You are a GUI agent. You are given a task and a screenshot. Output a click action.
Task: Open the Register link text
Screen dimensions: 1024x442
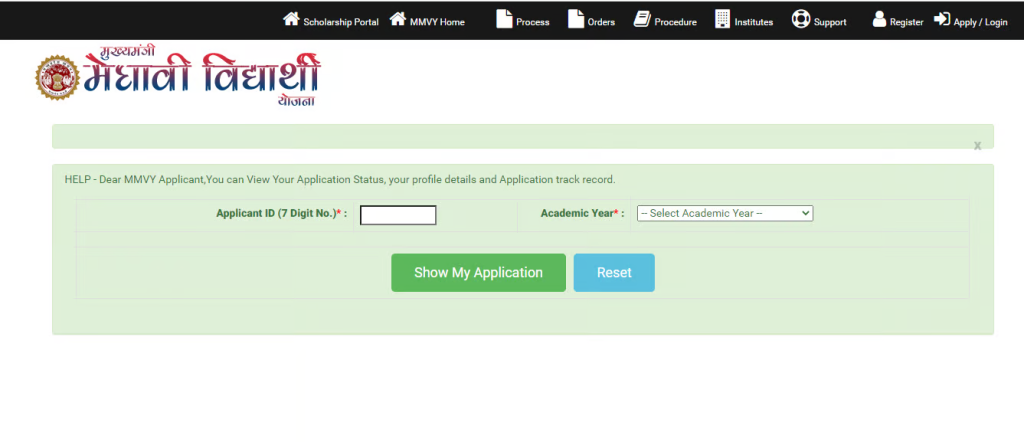(906, 22)
